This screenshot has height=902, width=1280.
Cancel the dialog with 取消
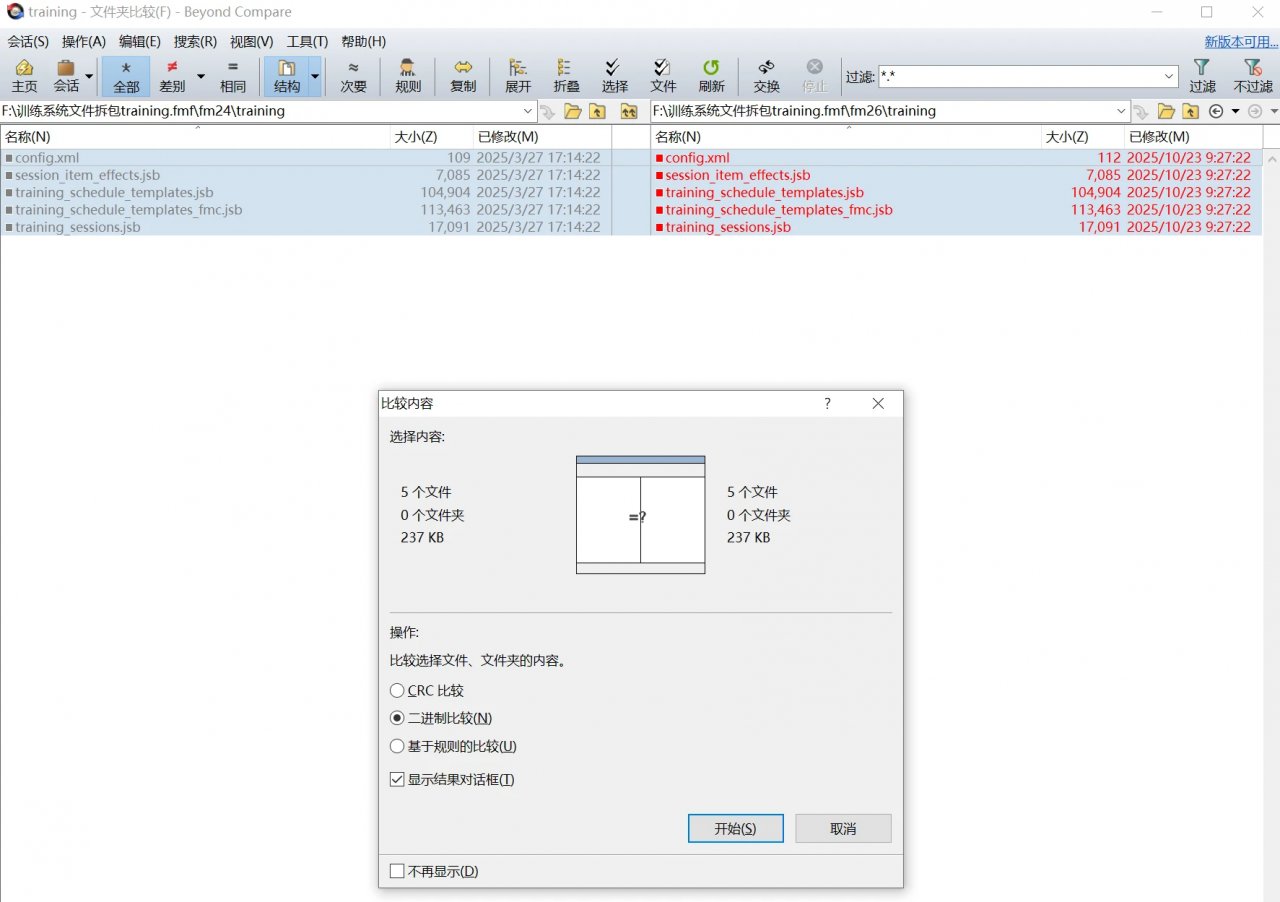click(x=843, y=828)
